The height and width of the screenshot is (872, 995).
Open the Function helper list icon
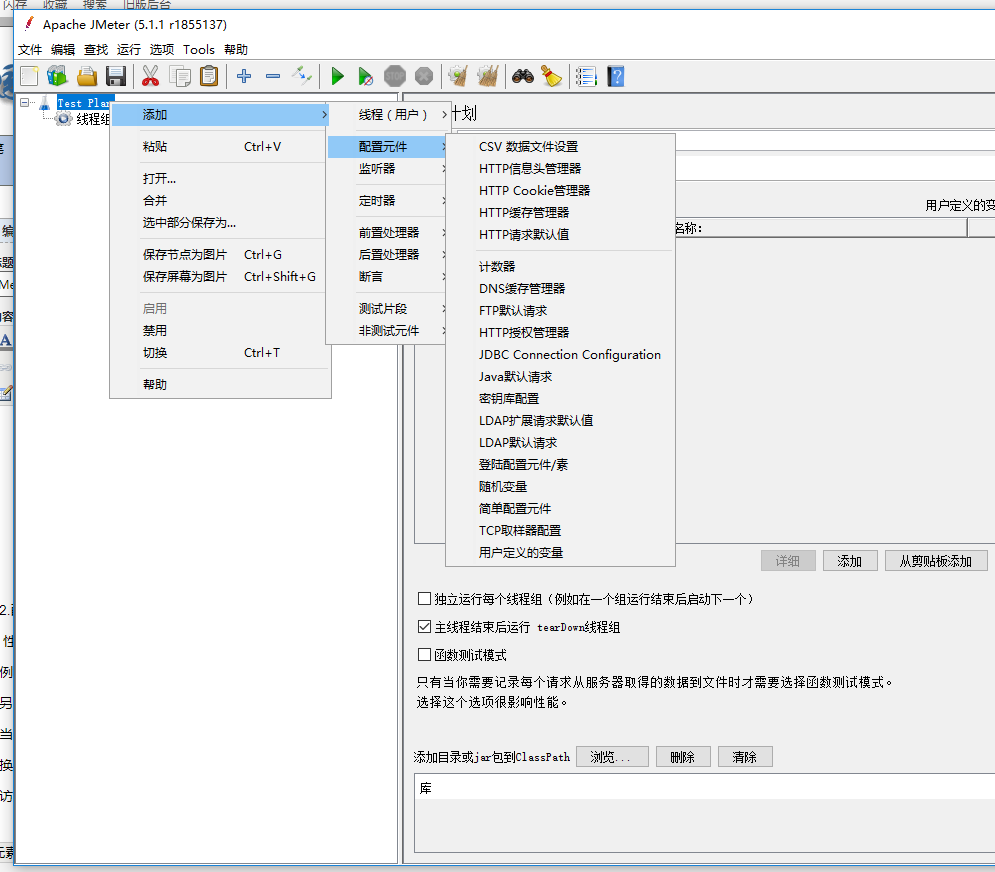[x=586, y=77]
